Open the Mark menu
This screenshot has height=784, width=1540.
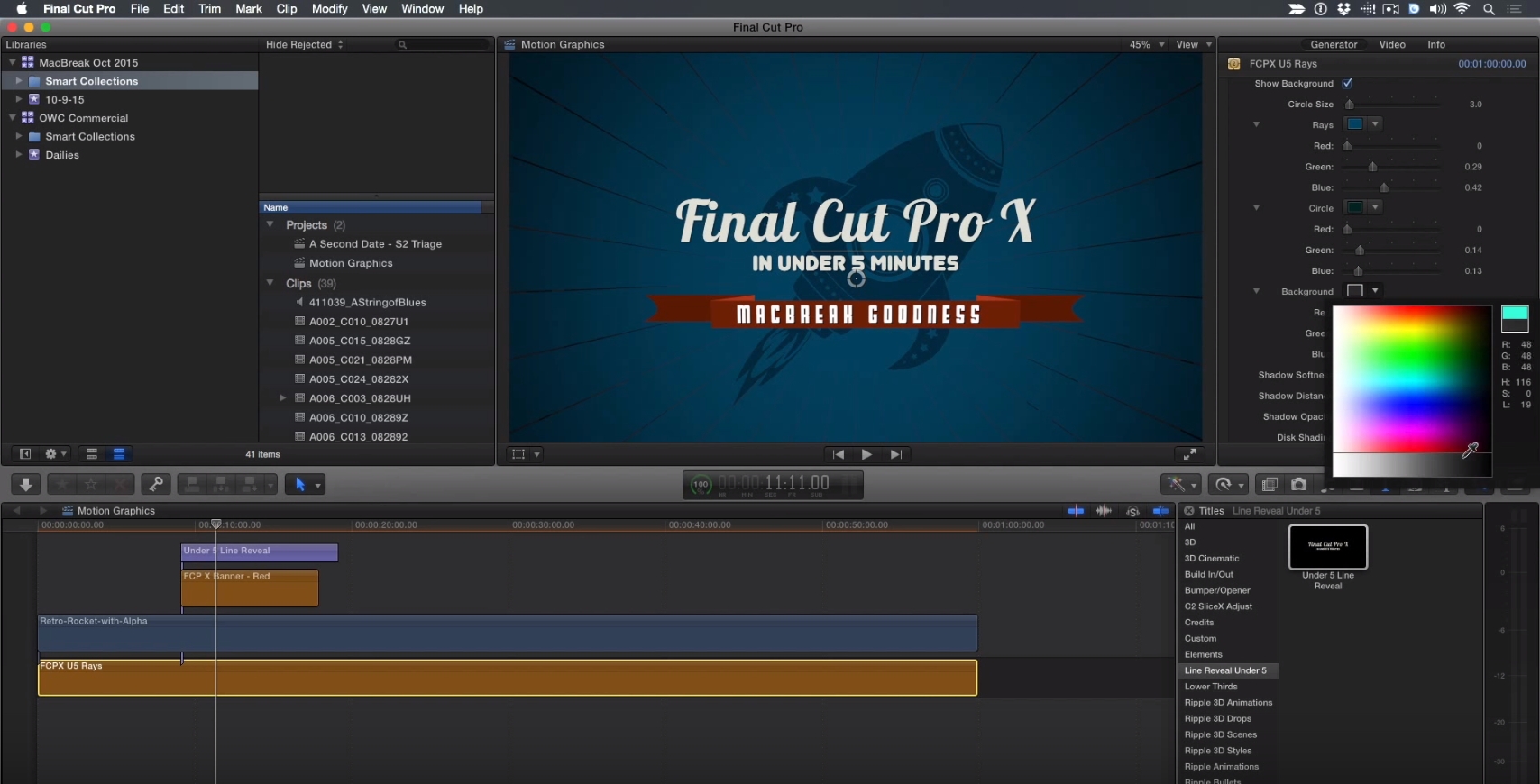coord(249,9)
